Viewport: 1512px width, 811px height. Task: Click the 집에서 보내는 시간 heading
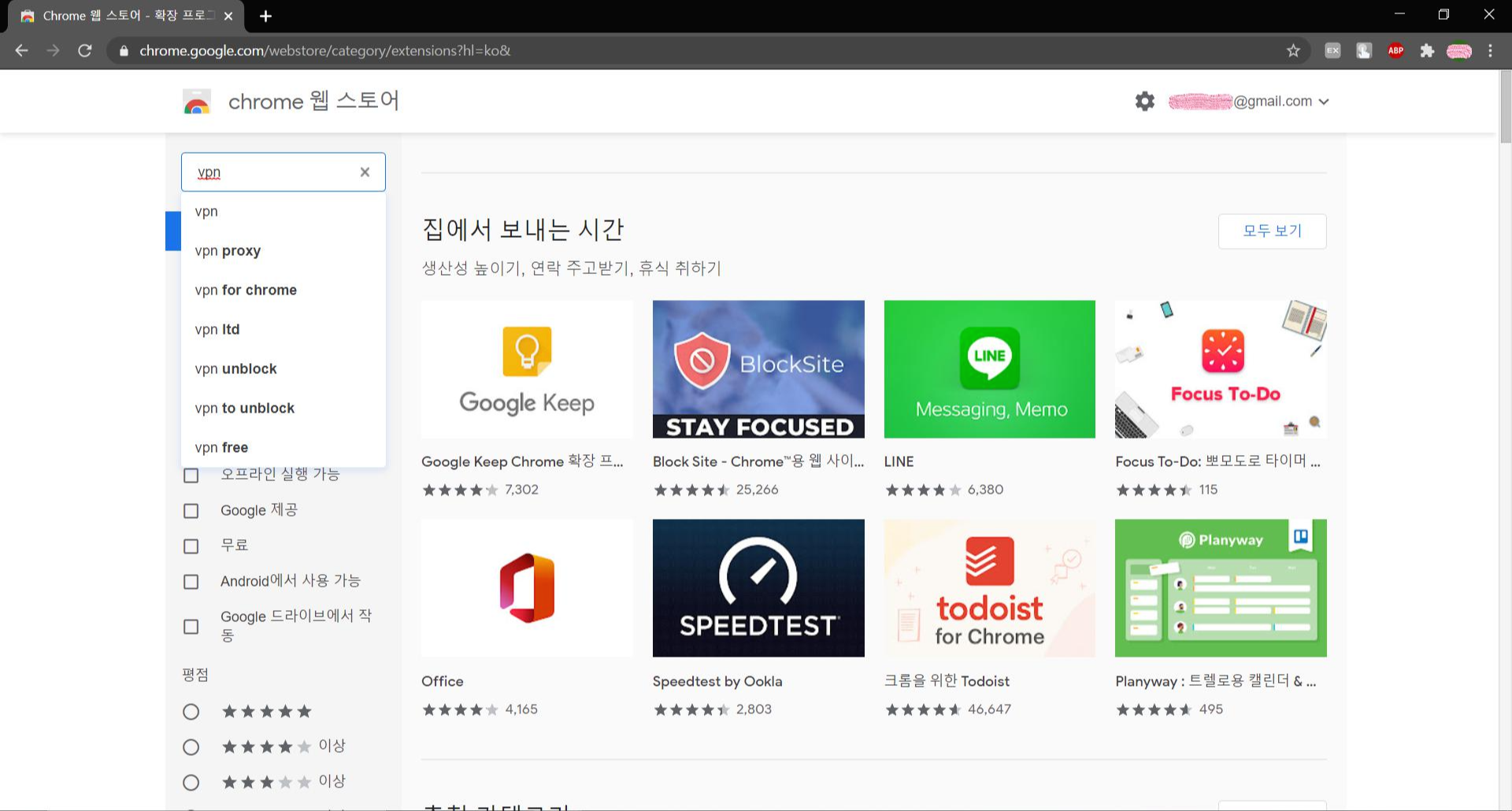point(523,229)
